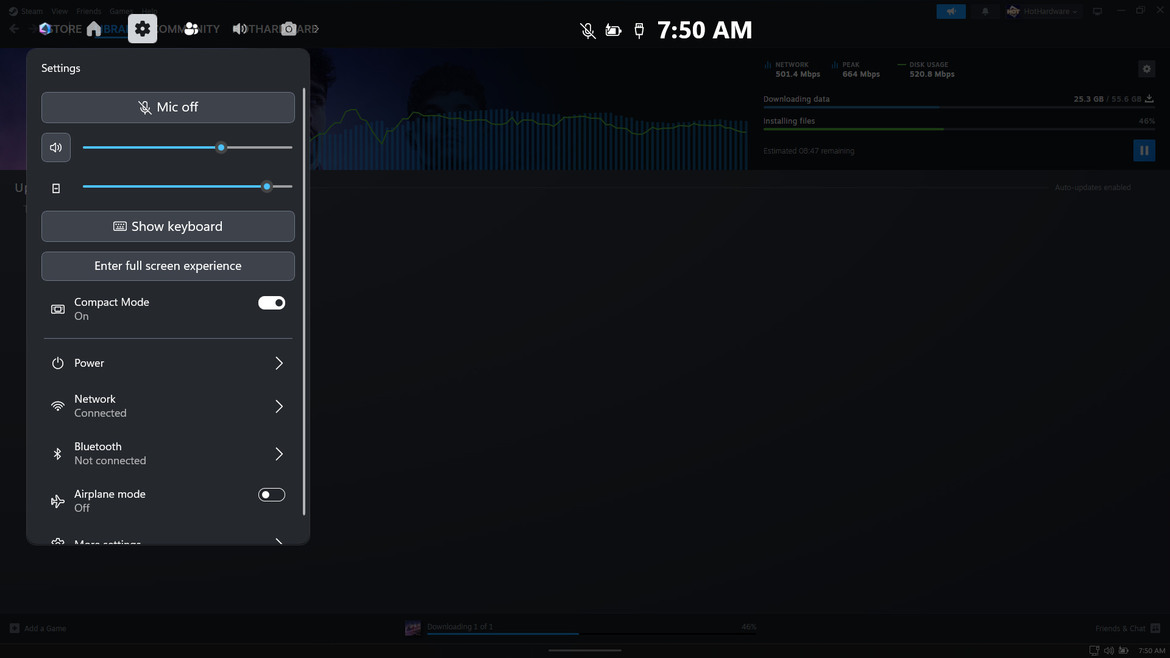Open the Friends people icon in overlay bar
Image resolution: width=1170 pixels, height=658 pixels.
coord(191,29)
